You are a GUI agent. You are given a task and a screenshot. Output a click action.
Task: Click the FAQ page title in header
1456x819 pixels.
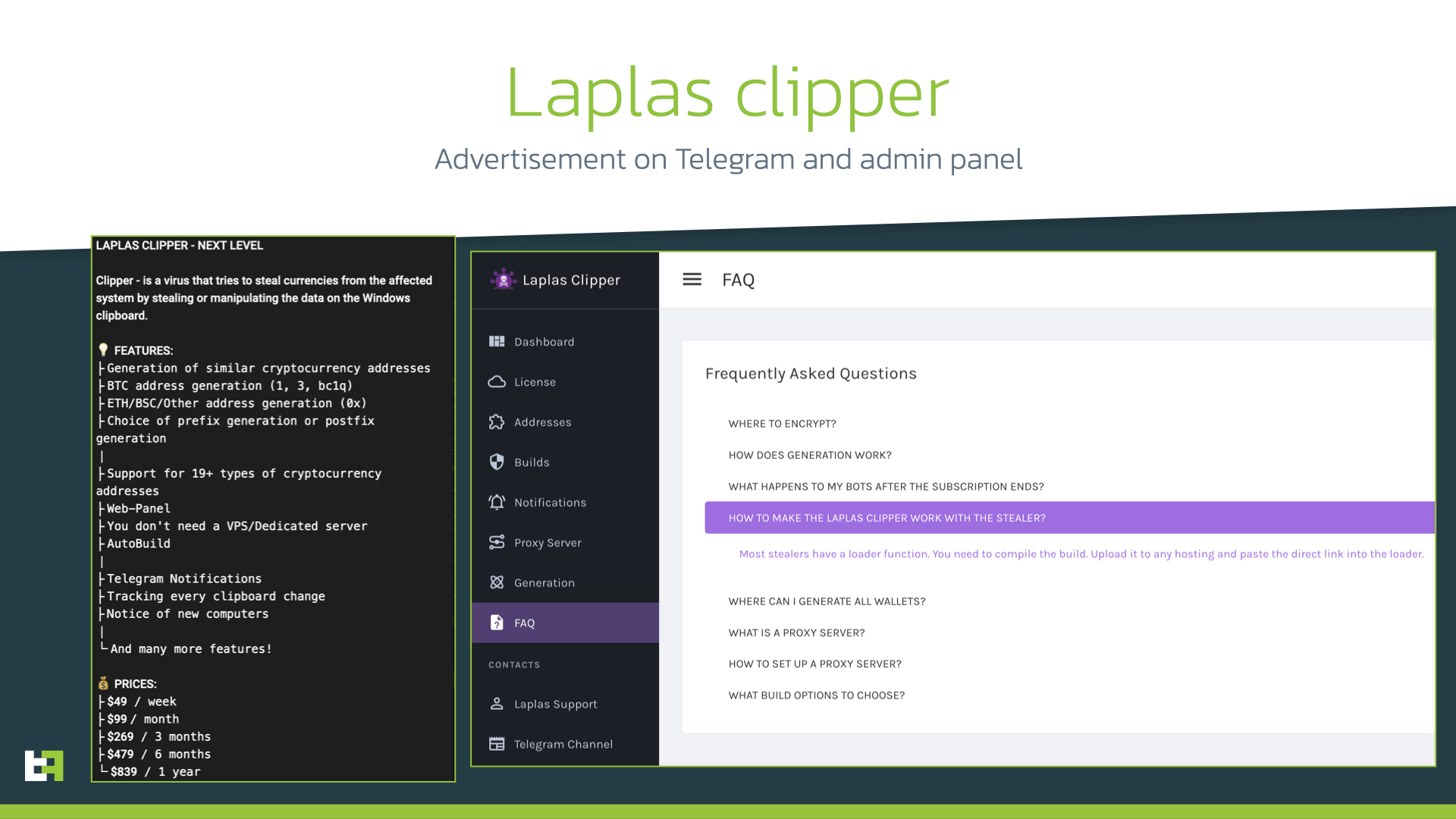coord(738,280)
